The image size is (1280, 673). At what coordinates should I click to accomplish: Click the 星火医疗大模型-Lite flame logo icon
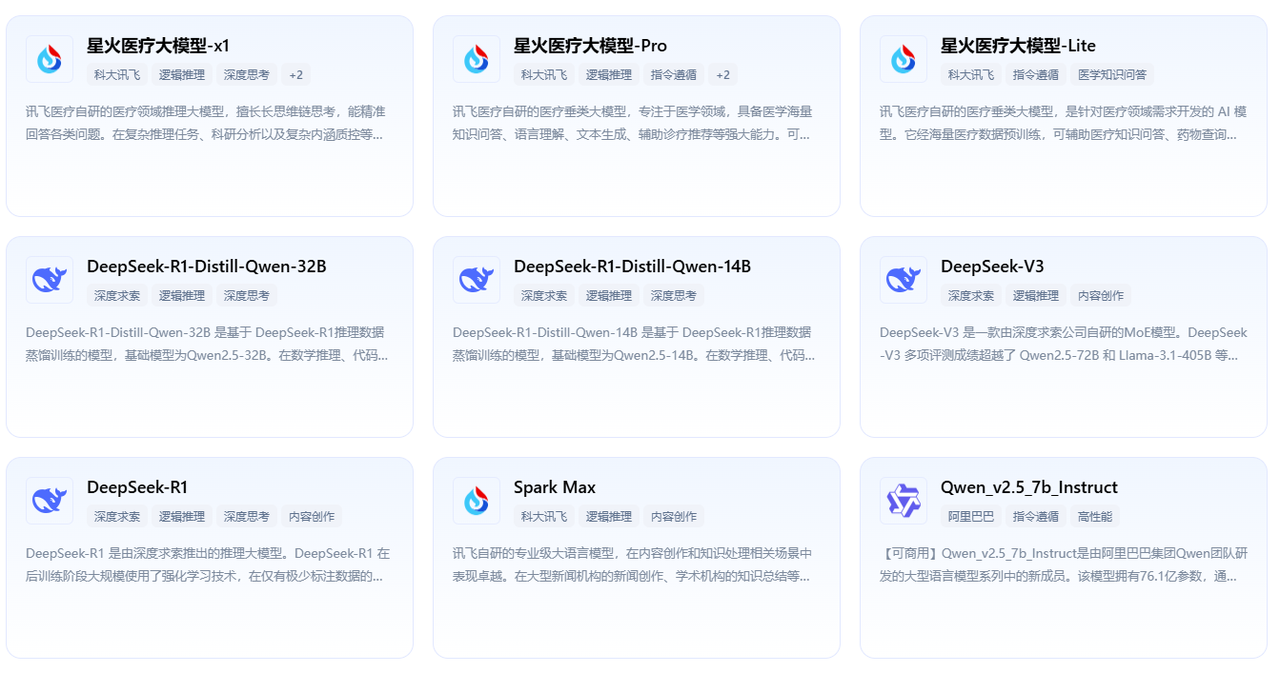coord(903,59)
